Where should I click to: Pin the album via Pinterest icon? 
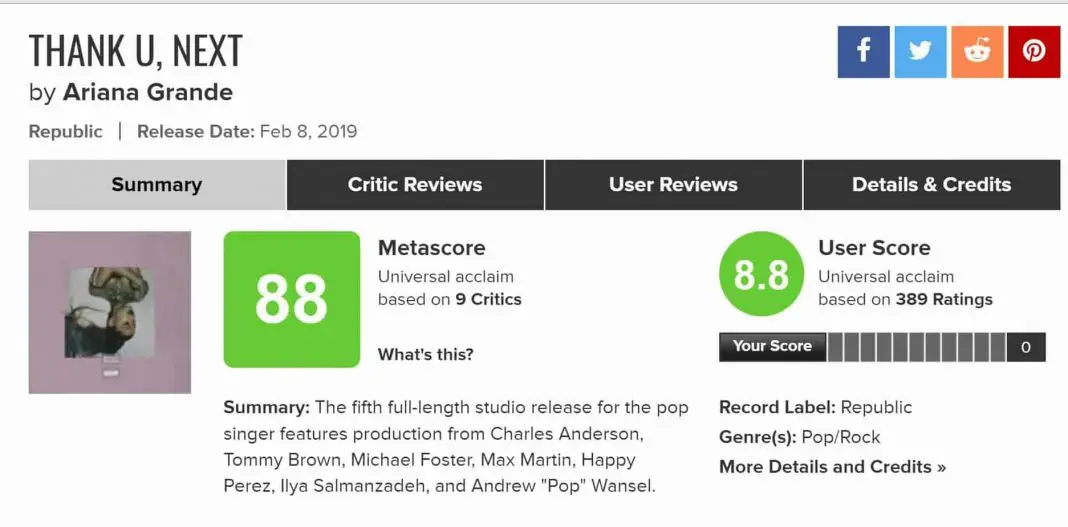coord(1034,51)
